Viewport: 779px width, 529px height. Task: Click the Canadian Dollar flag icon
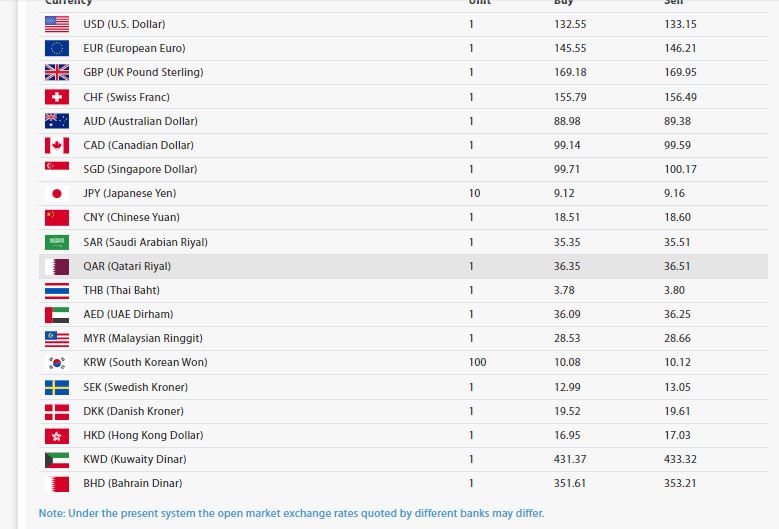pyautogui.click(x=57, y=145)
